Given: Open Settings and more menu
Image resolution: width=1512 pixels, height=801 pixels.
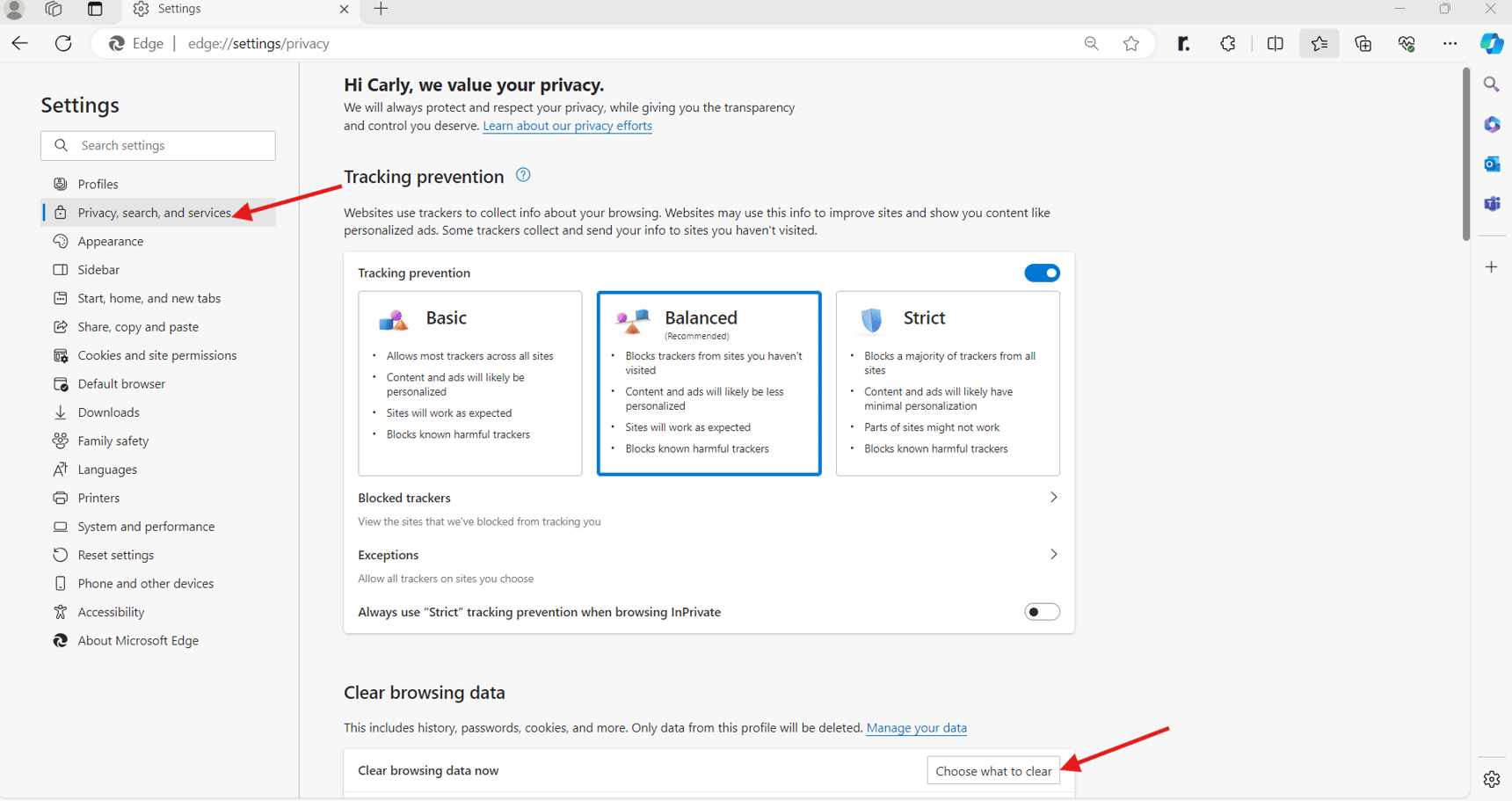Looking at the screenshot, I should click(x=1450, y=43).
